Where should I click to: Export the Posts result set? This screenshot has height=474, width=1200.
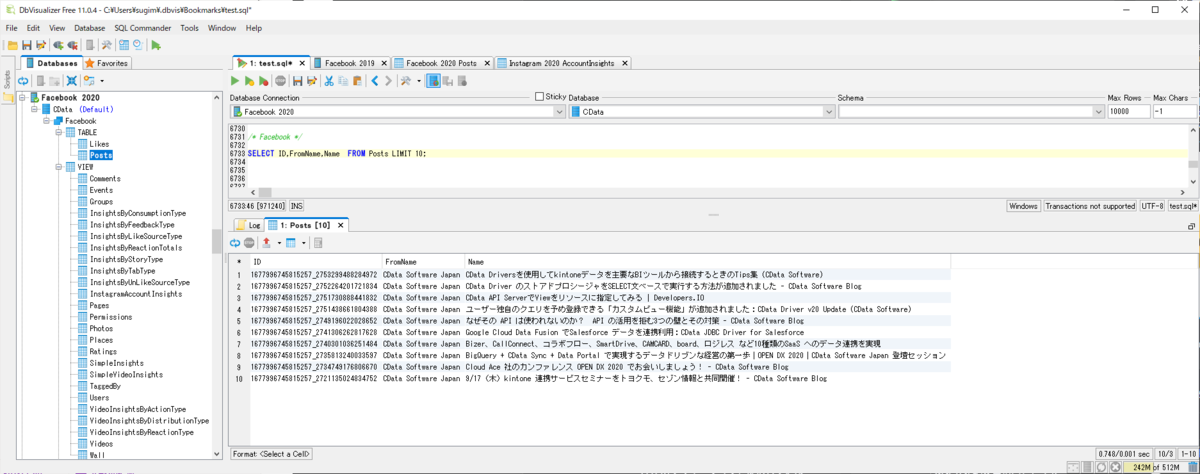(265, 243)
